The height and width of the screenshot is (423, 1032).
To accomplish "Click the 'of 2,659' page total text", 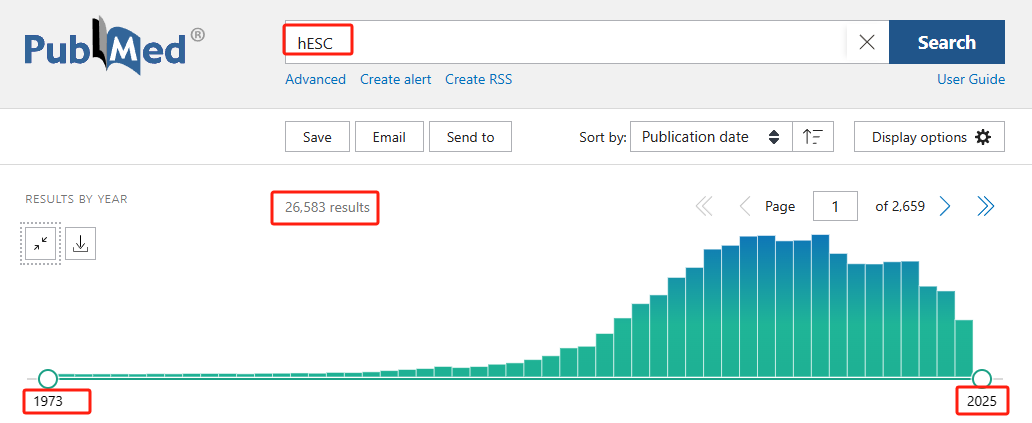I will coord(900,207).
